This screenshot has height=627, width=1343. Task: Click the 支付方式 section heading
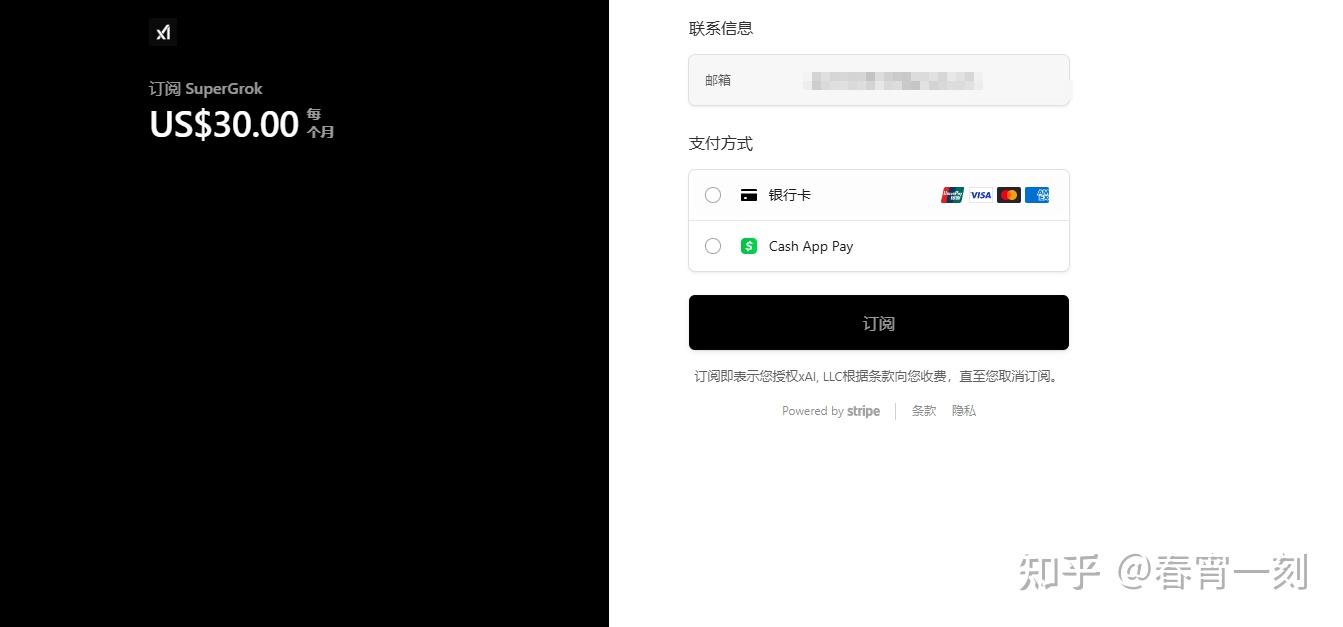tap(721, 144)
